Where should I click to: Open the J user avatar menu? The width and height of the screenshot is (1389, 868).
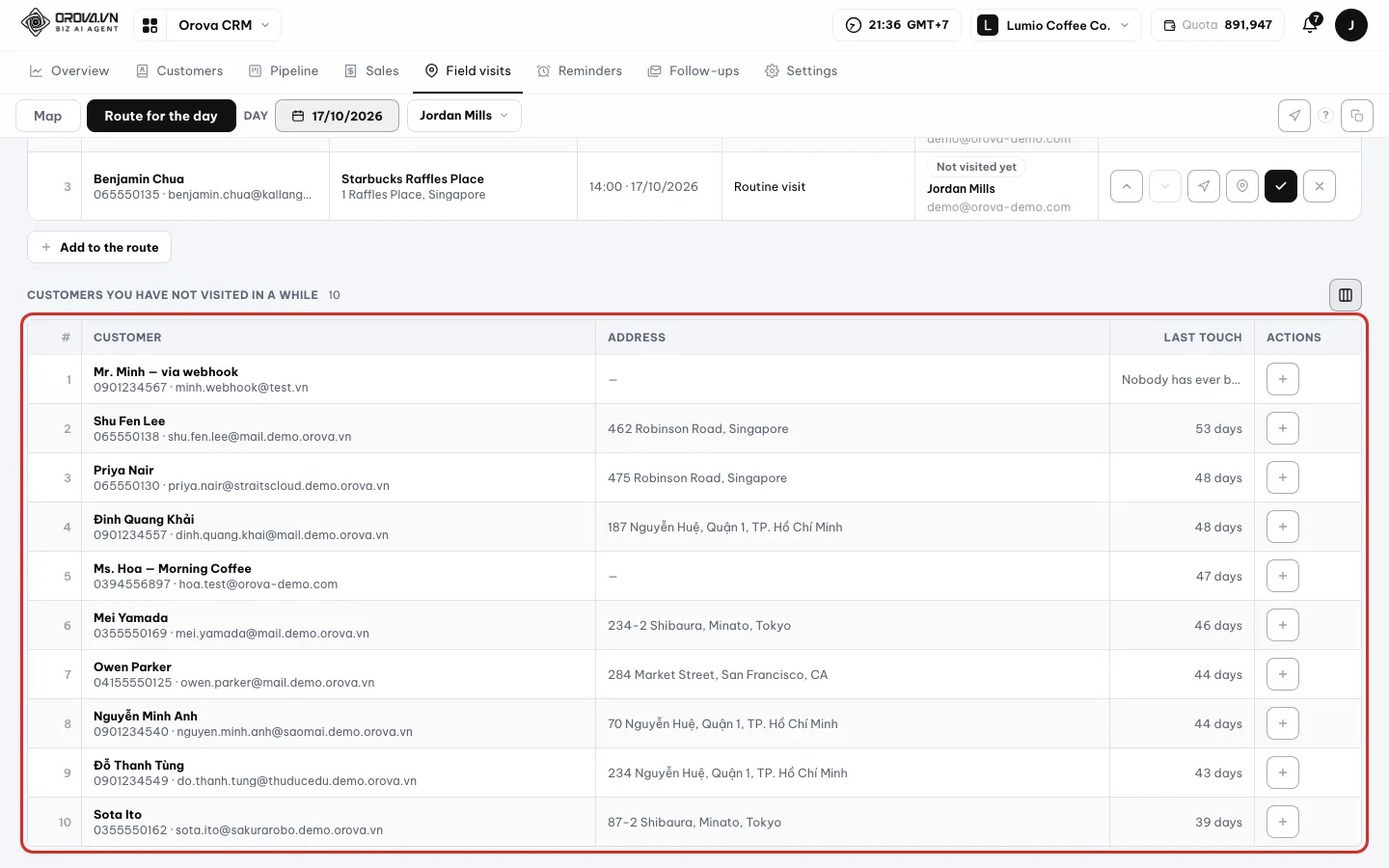coord(1351,25)
